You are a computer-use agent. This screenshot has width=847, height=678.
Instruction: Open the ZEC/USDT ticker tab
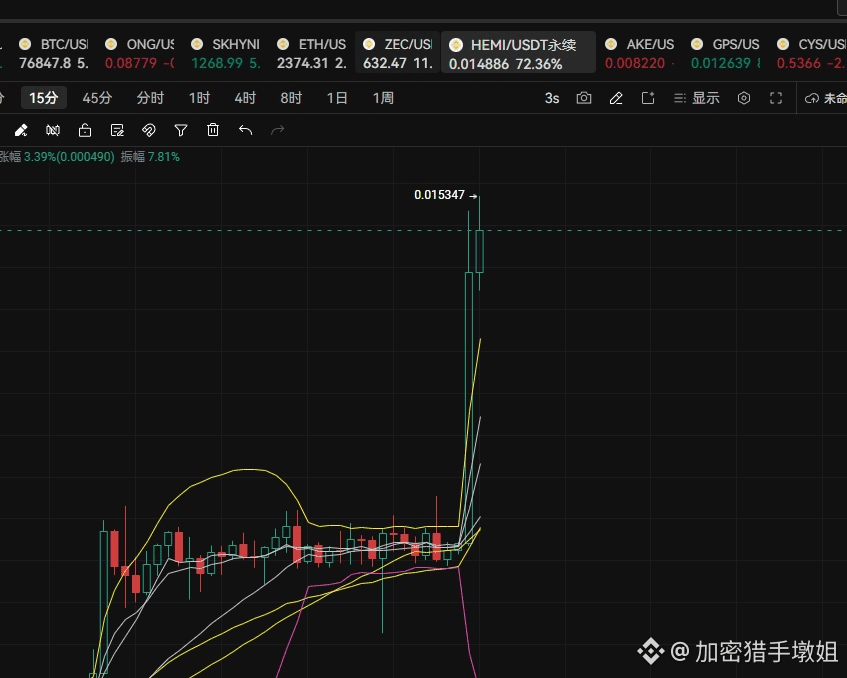[398, 52]
